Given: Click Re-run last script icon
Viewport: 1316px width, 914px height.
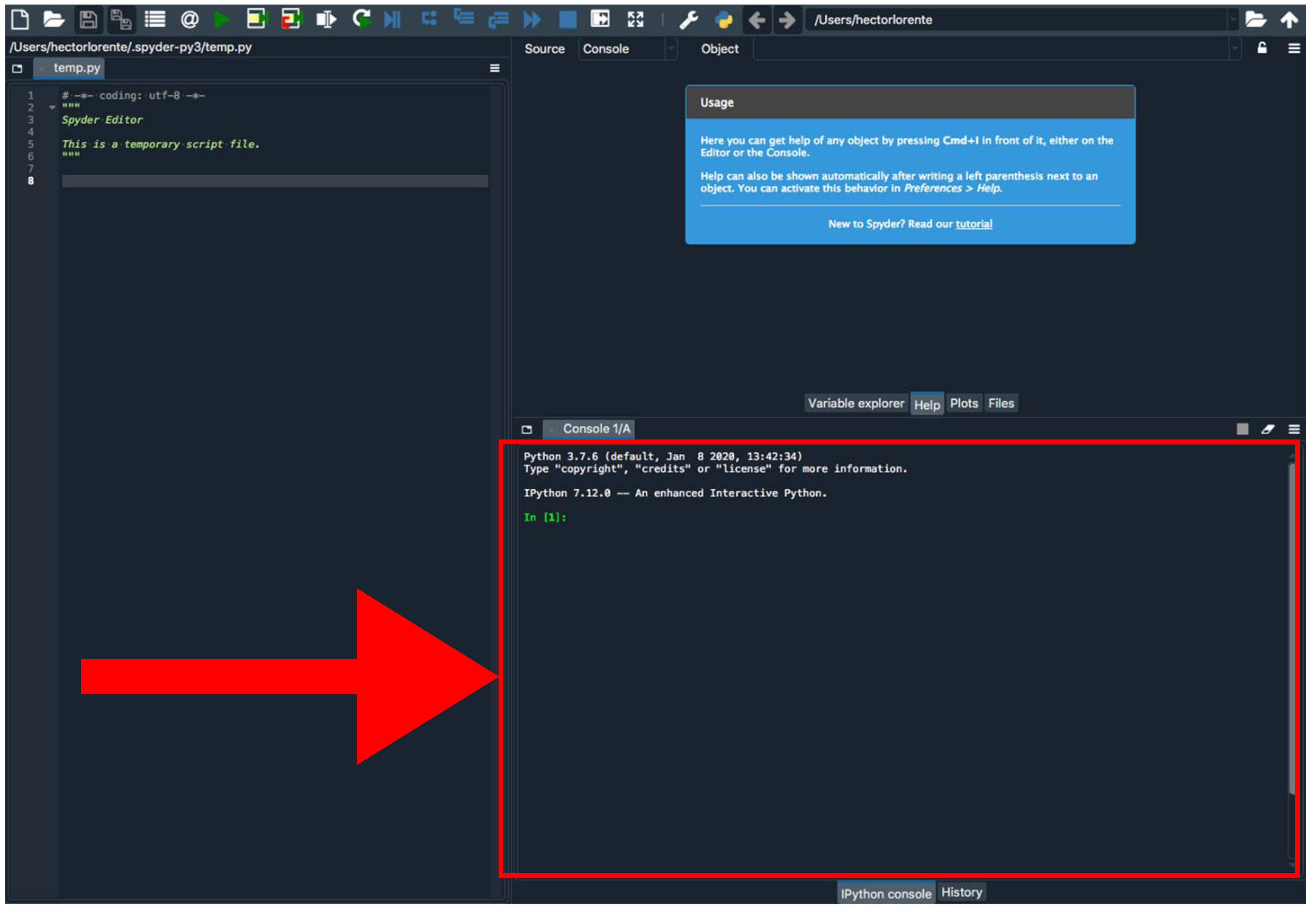Looking at the screenshot, I should pyautogui.click(x=361, y=20).
